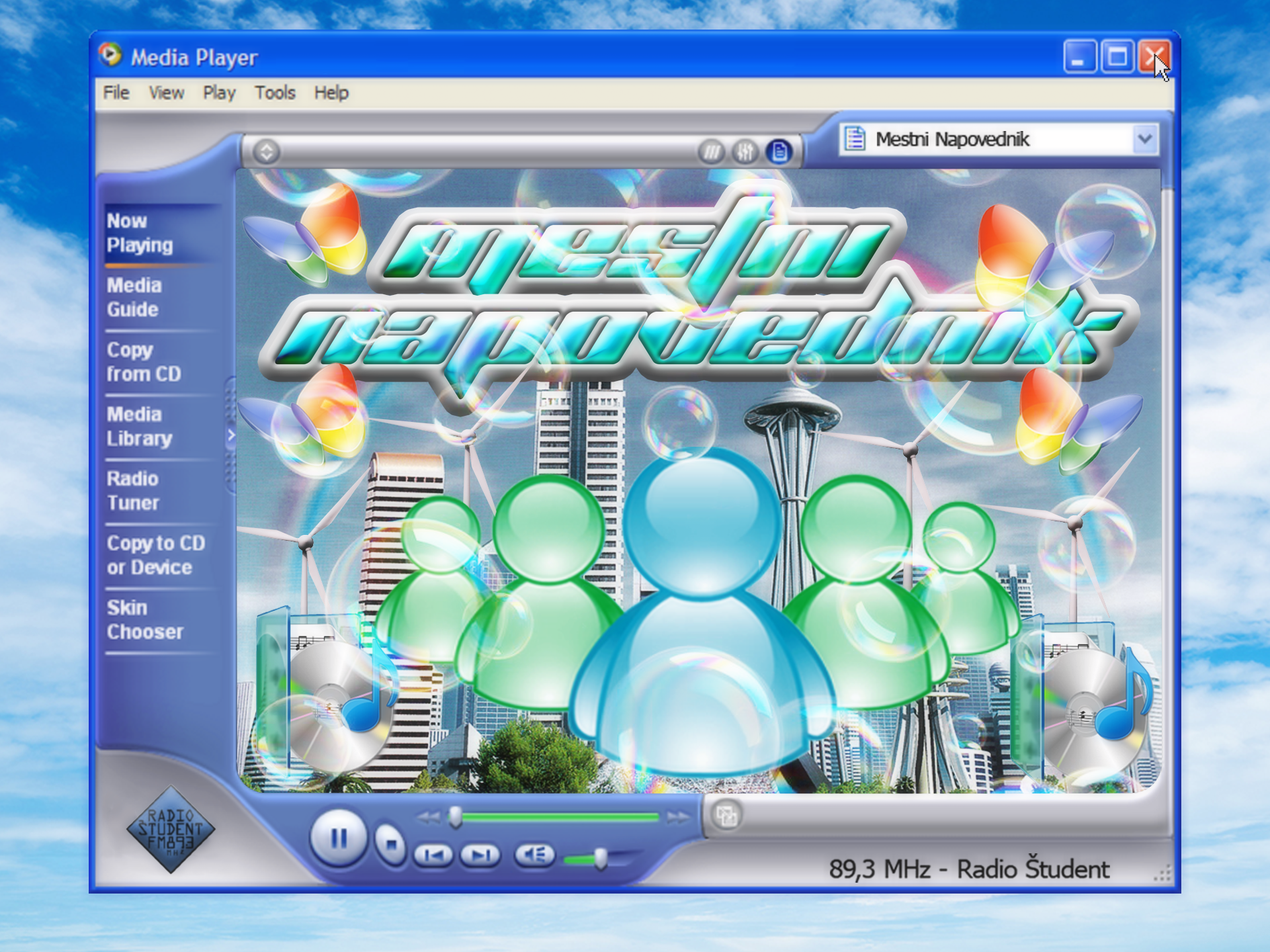The image size is (1270, 952).
Task: Go to Media Library
Action: (140, 426)
